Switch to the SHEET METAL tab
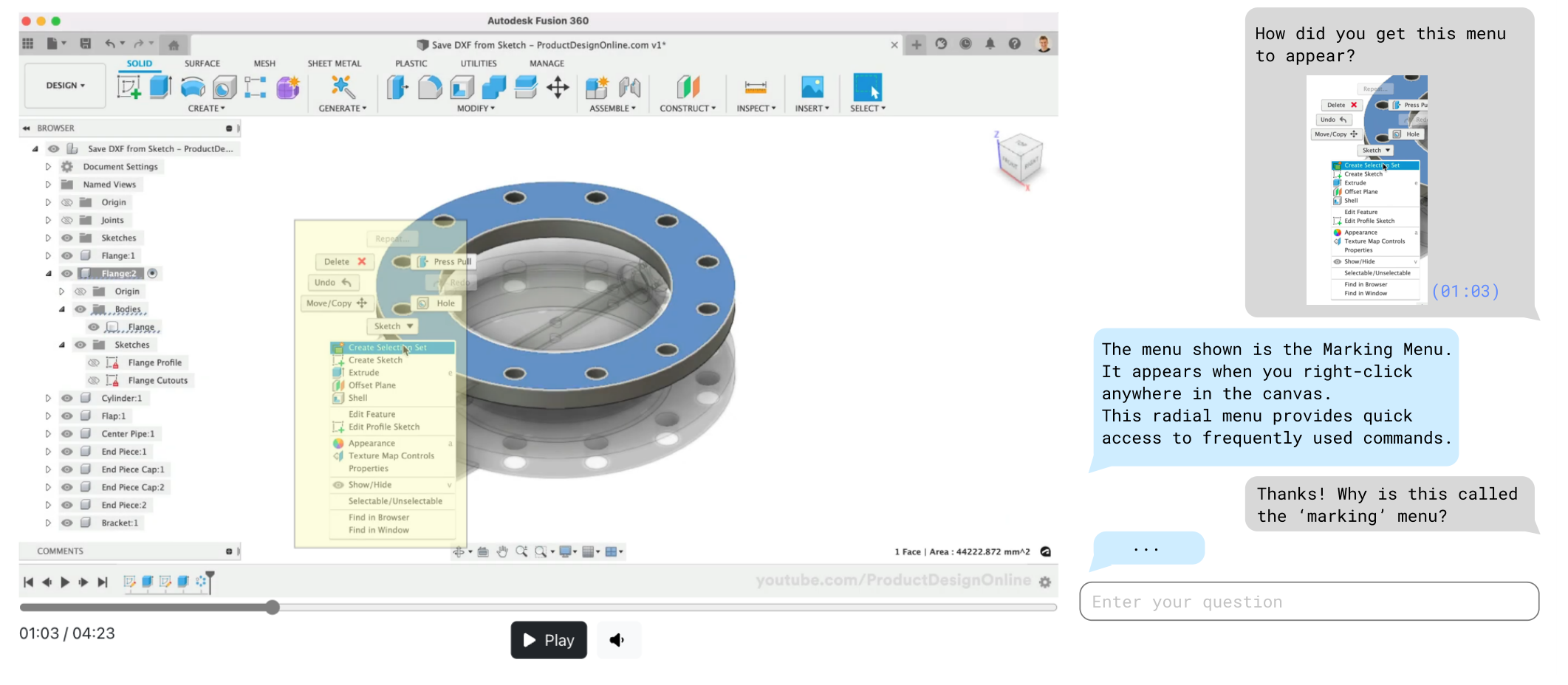Viewport: 1568px width, 685px height. pyautogui.click(x=335, y=63)
